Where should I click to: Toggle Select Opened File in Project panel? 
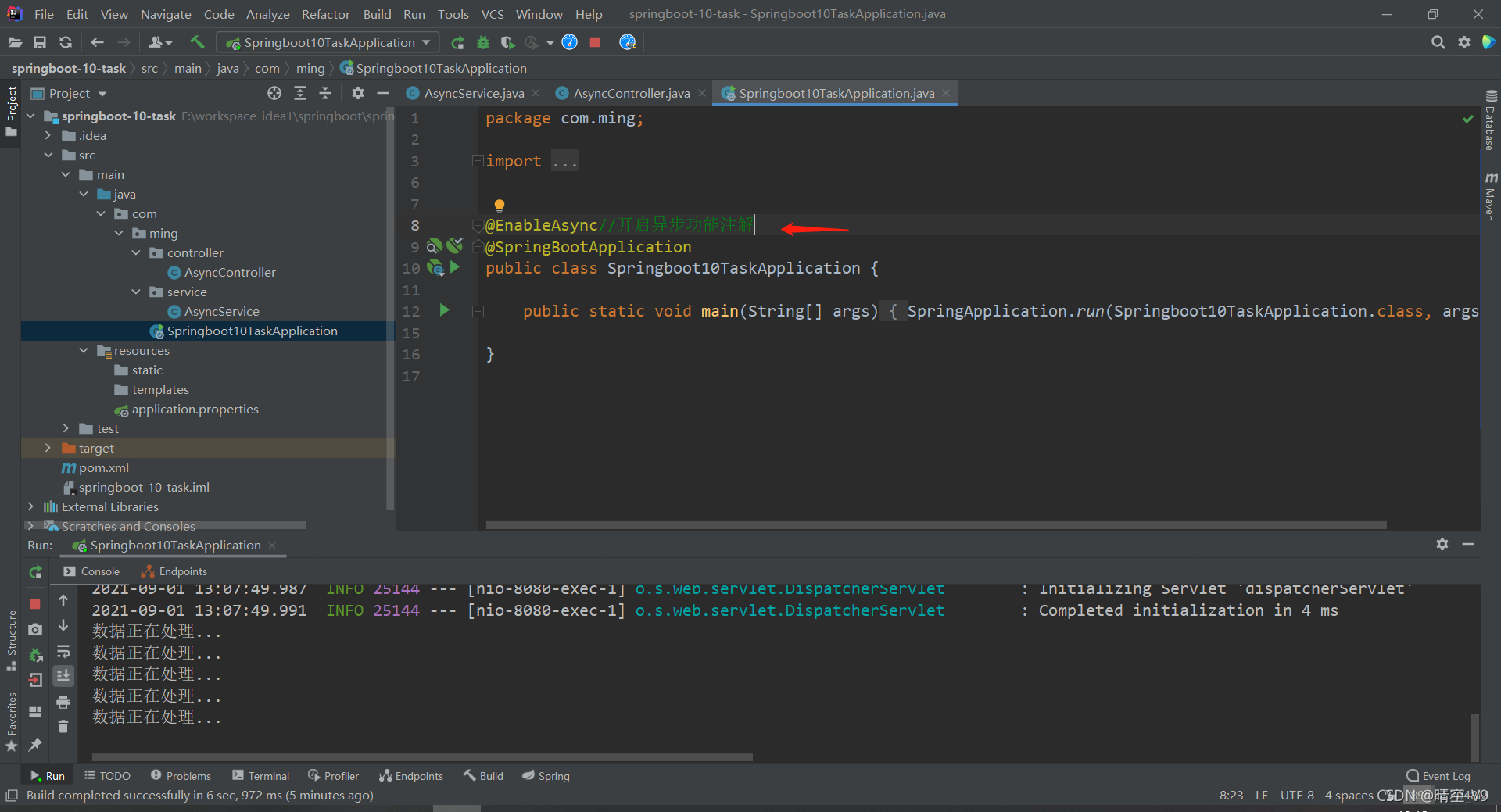click(274, 93)
